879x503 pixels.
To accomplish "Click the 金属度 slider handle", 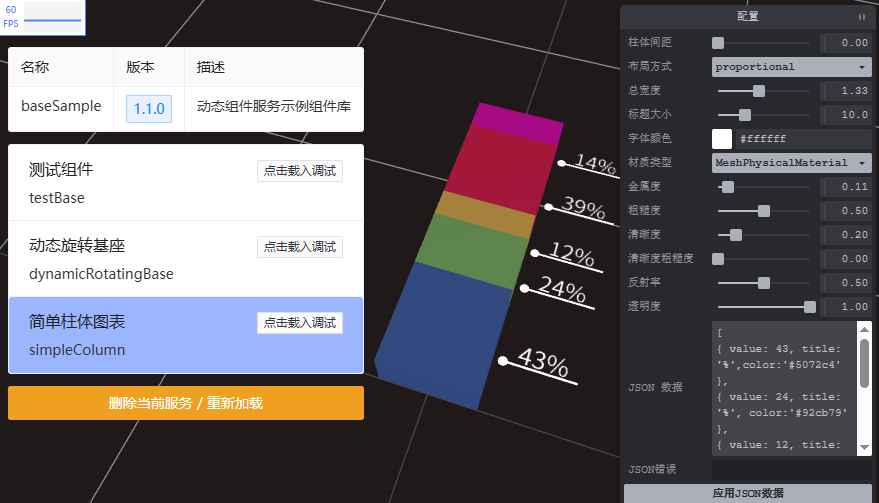I will (x=728, y=187).
